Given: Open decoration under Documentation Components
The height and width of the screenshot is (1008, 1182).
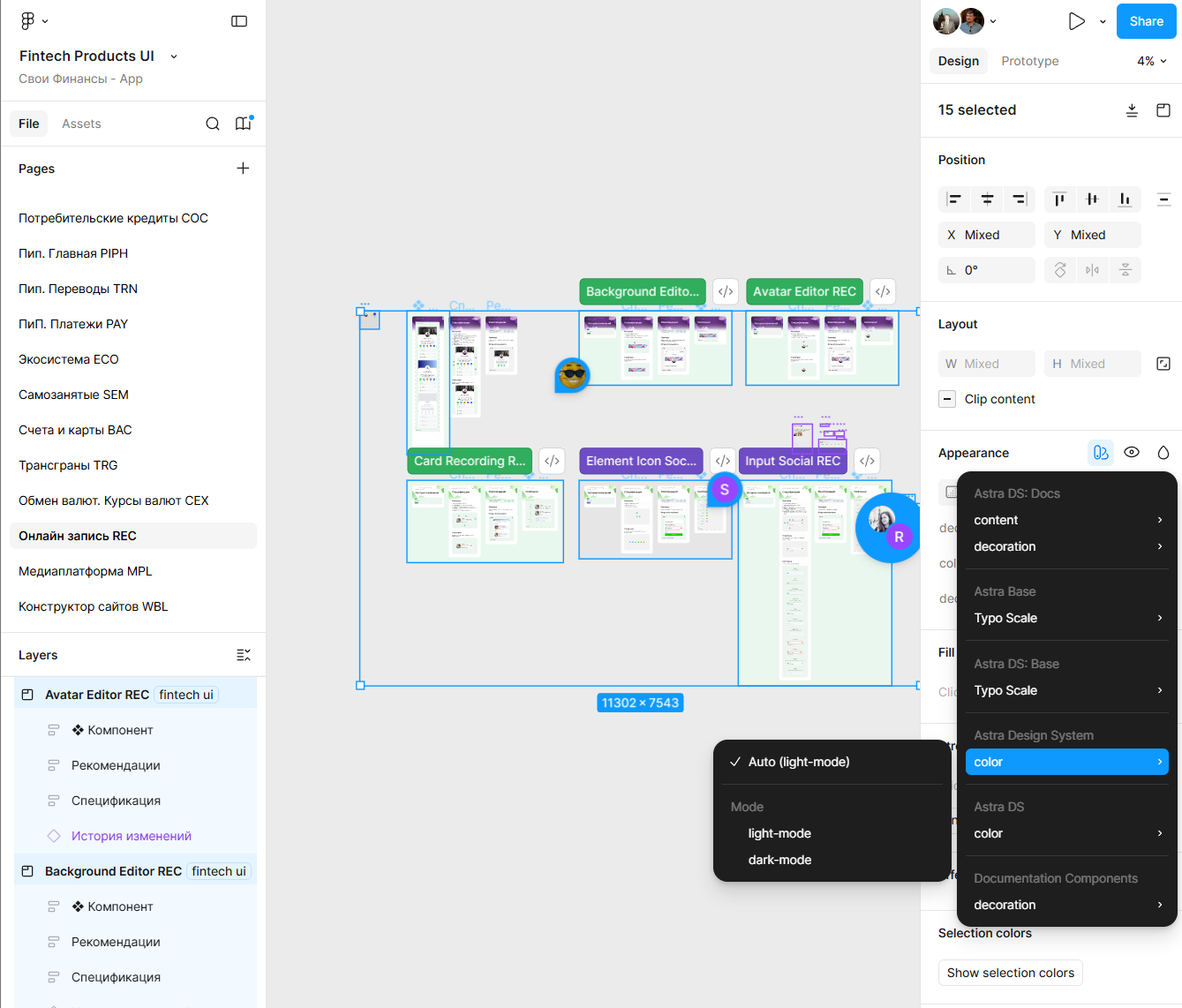Looking at the screenshot, I should [1067, 905].
